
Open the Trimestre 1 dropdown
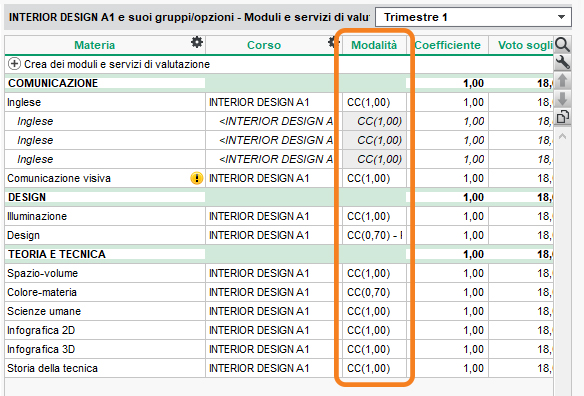click(x=473, y=17)
